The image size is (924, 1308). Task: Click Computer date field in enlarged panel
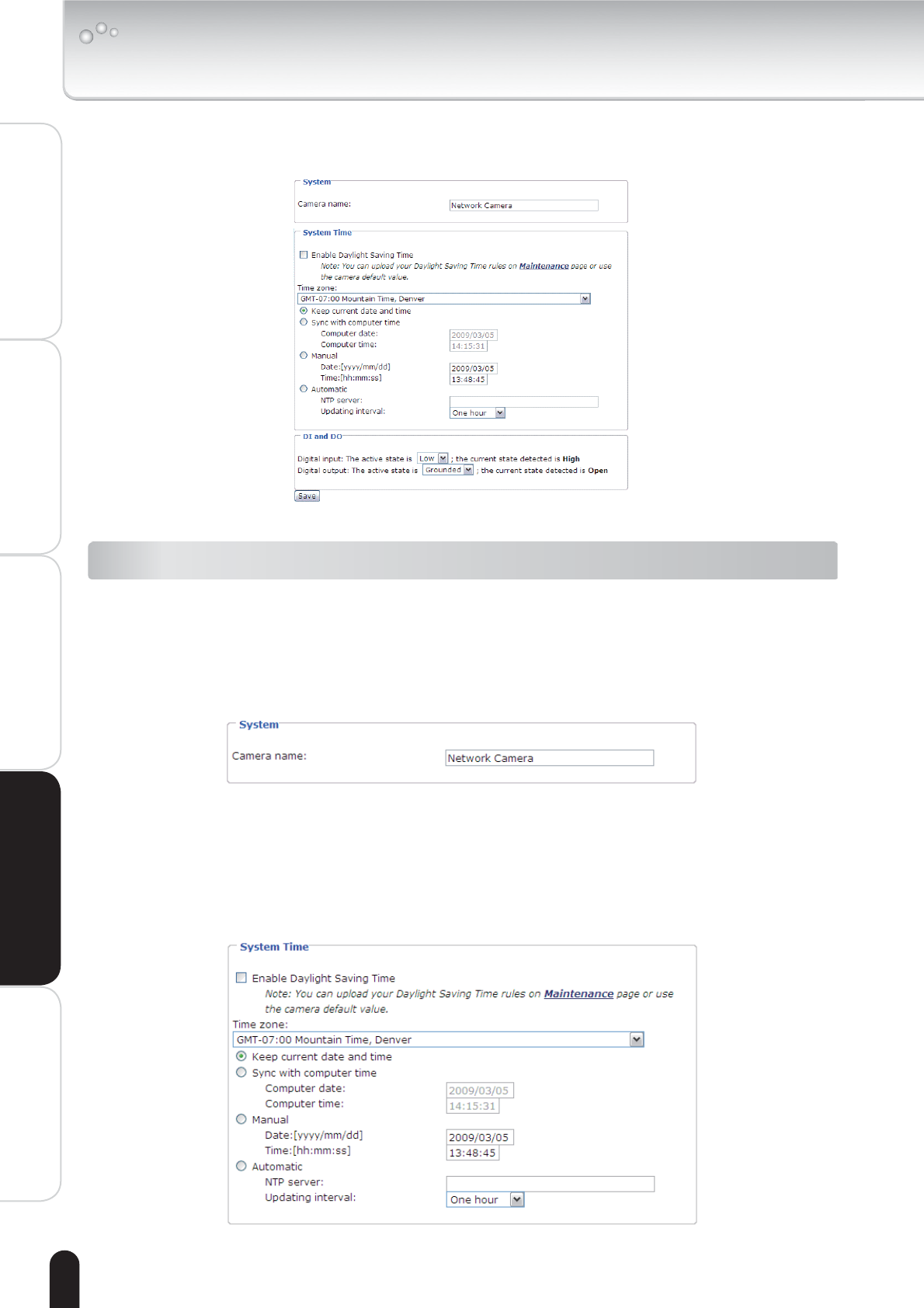pos(480,1091)
